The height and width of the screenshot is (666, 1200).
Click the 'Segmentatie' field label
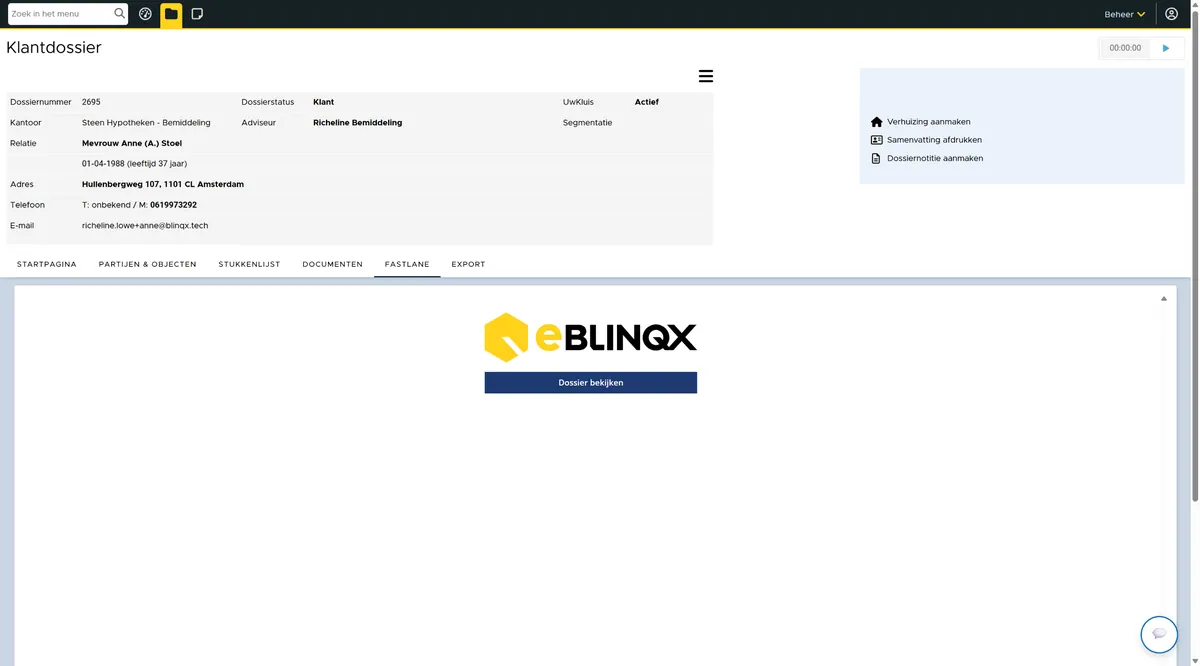587,123
